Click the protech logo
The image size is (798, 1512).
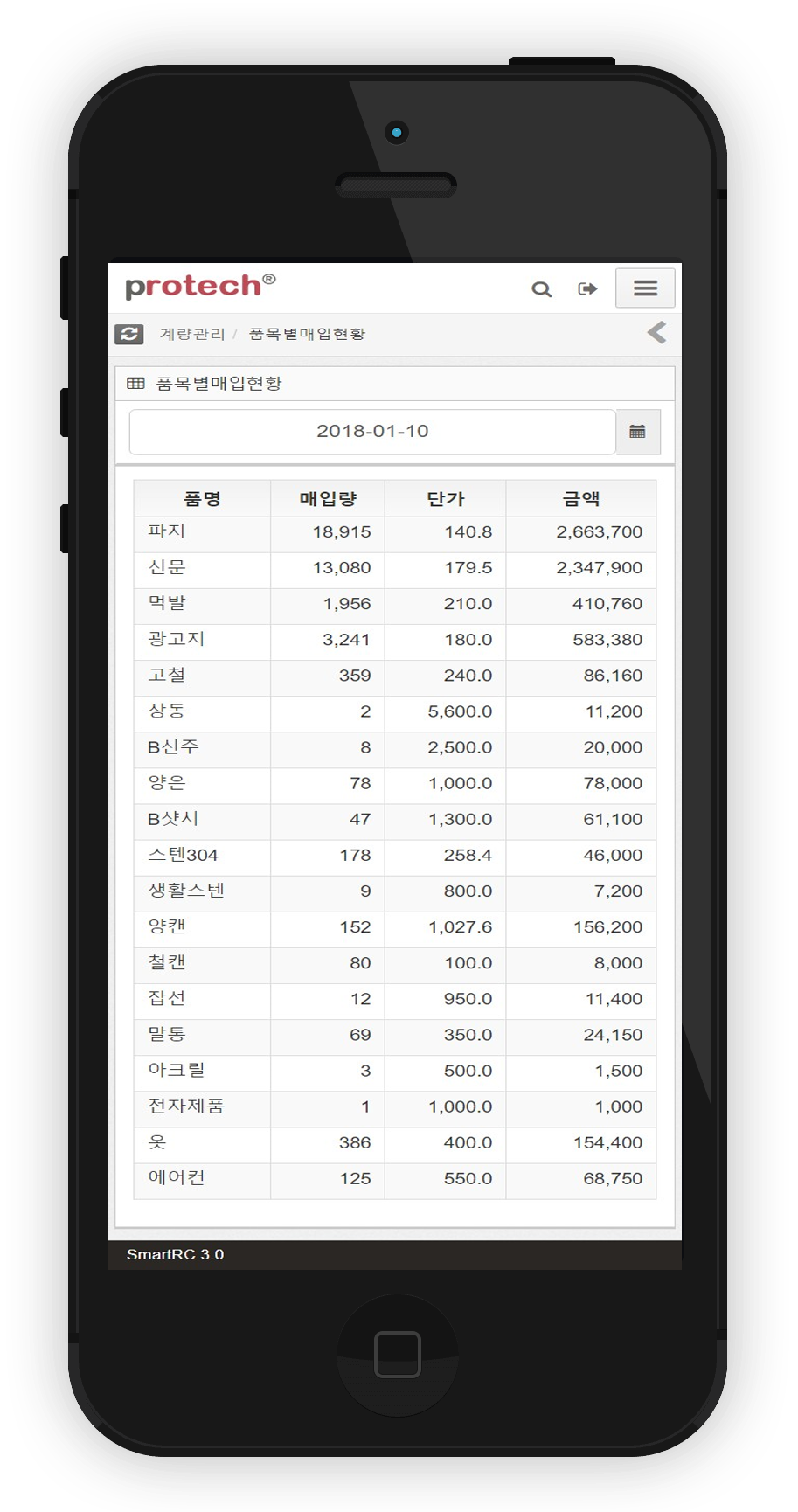tap(200, 286)
